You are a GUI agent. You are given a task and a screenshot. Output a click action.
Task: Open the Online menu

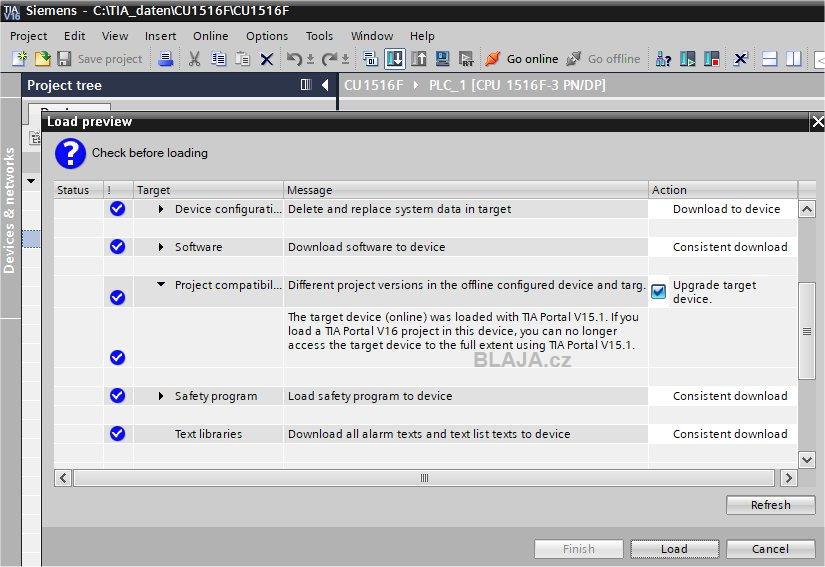(x=210, y=36)
